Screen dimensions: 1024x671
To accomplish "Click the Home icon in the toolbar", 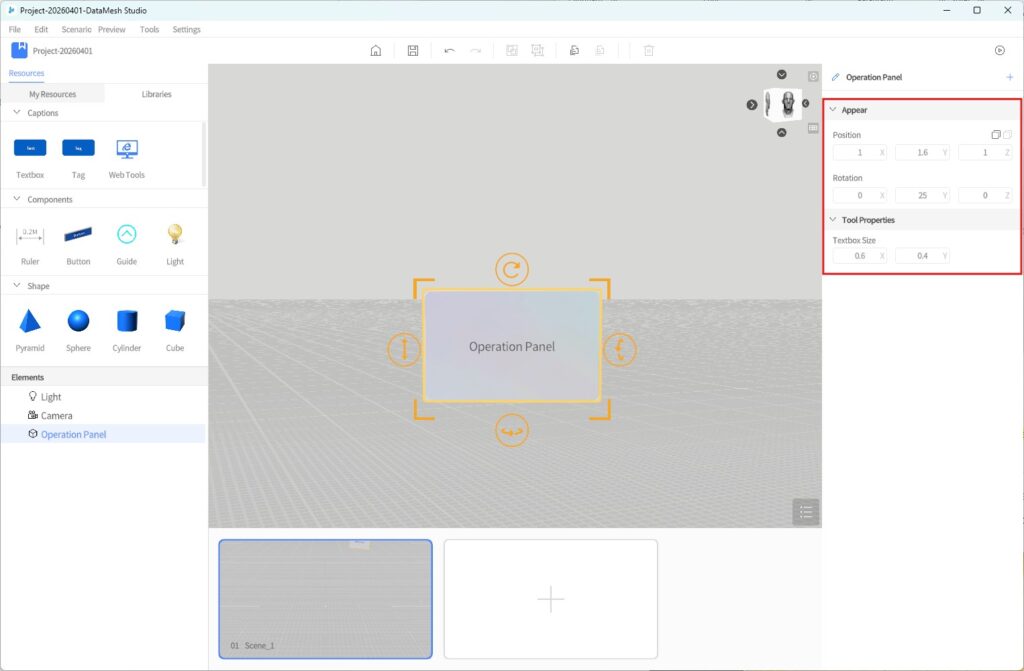I will tap(376, 51).
